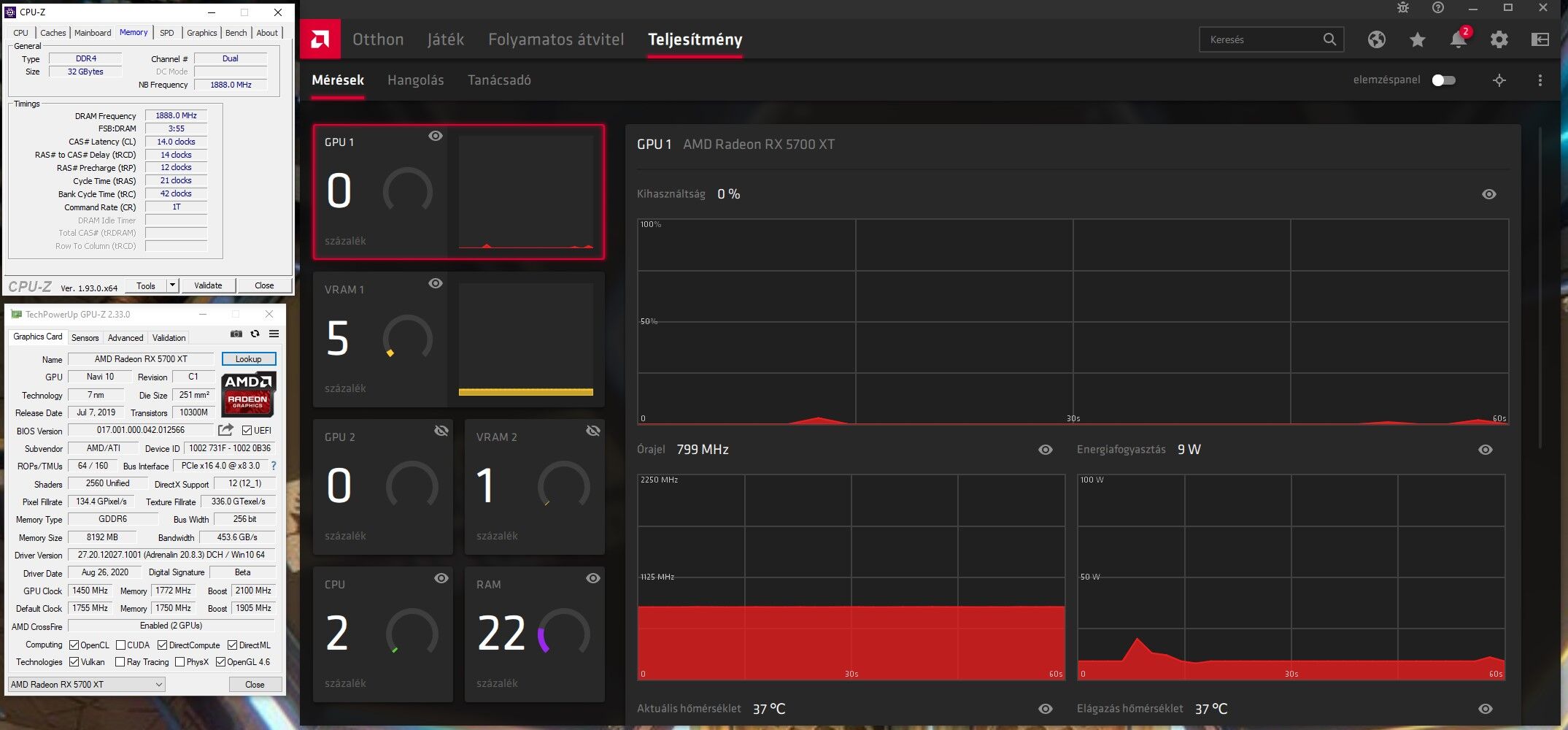Toggle the UEFI checkbox in GPU-Z
The image size is (1568, 730).
pos(247,431)
